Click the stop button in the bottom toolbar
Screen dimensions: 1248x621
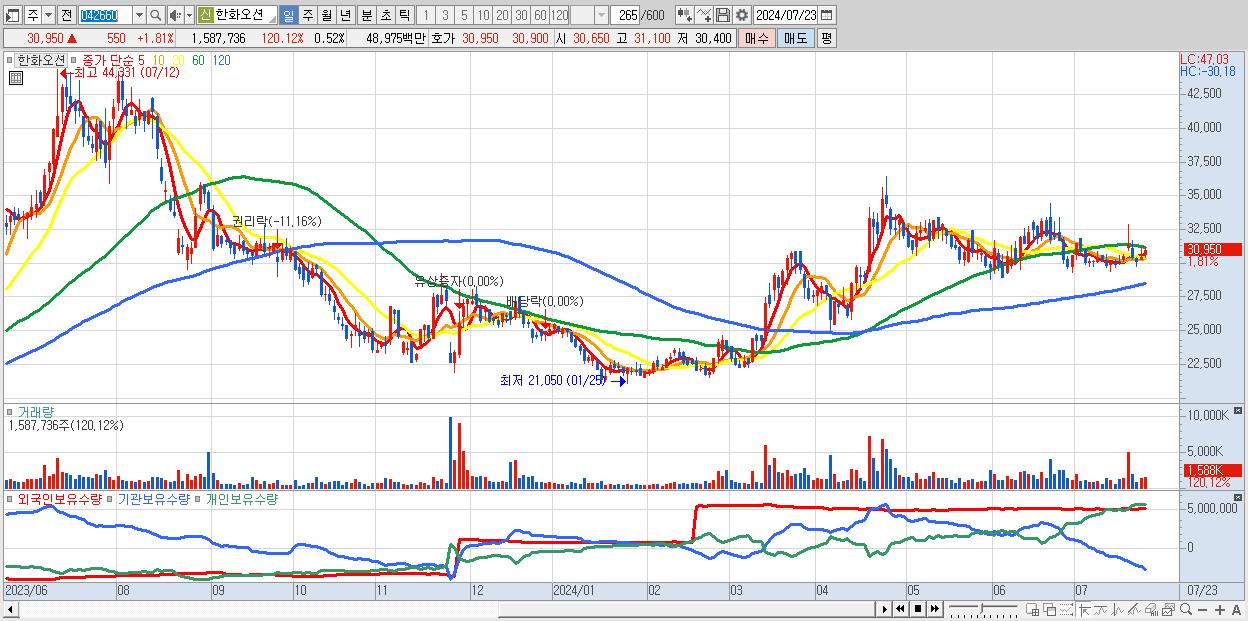(x=917, y=609)
